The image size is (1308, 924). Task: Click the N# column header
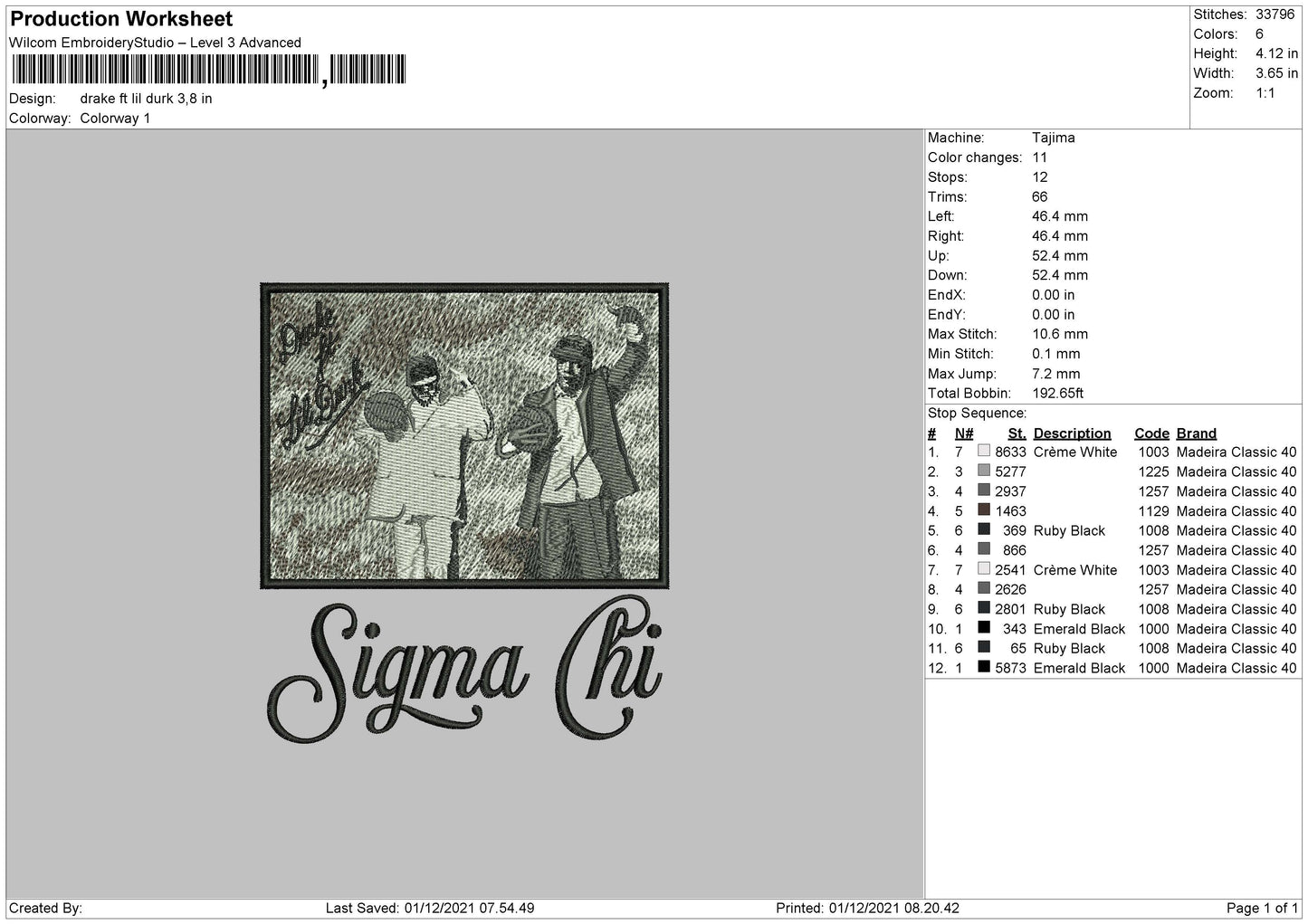point(964,433)
